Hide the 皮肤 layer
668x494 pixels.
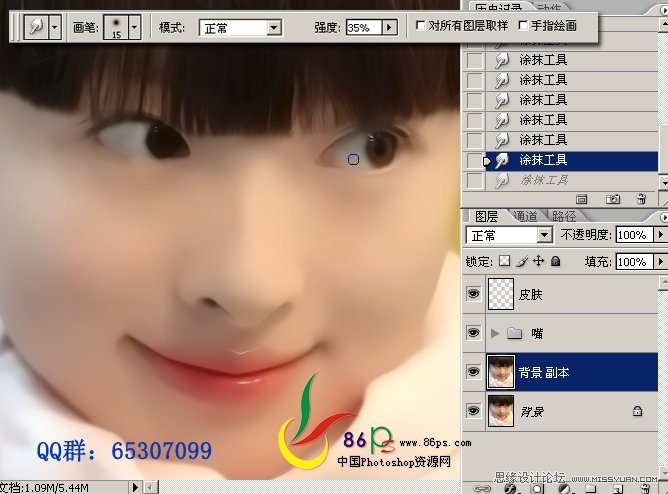[x=473, y=294]
